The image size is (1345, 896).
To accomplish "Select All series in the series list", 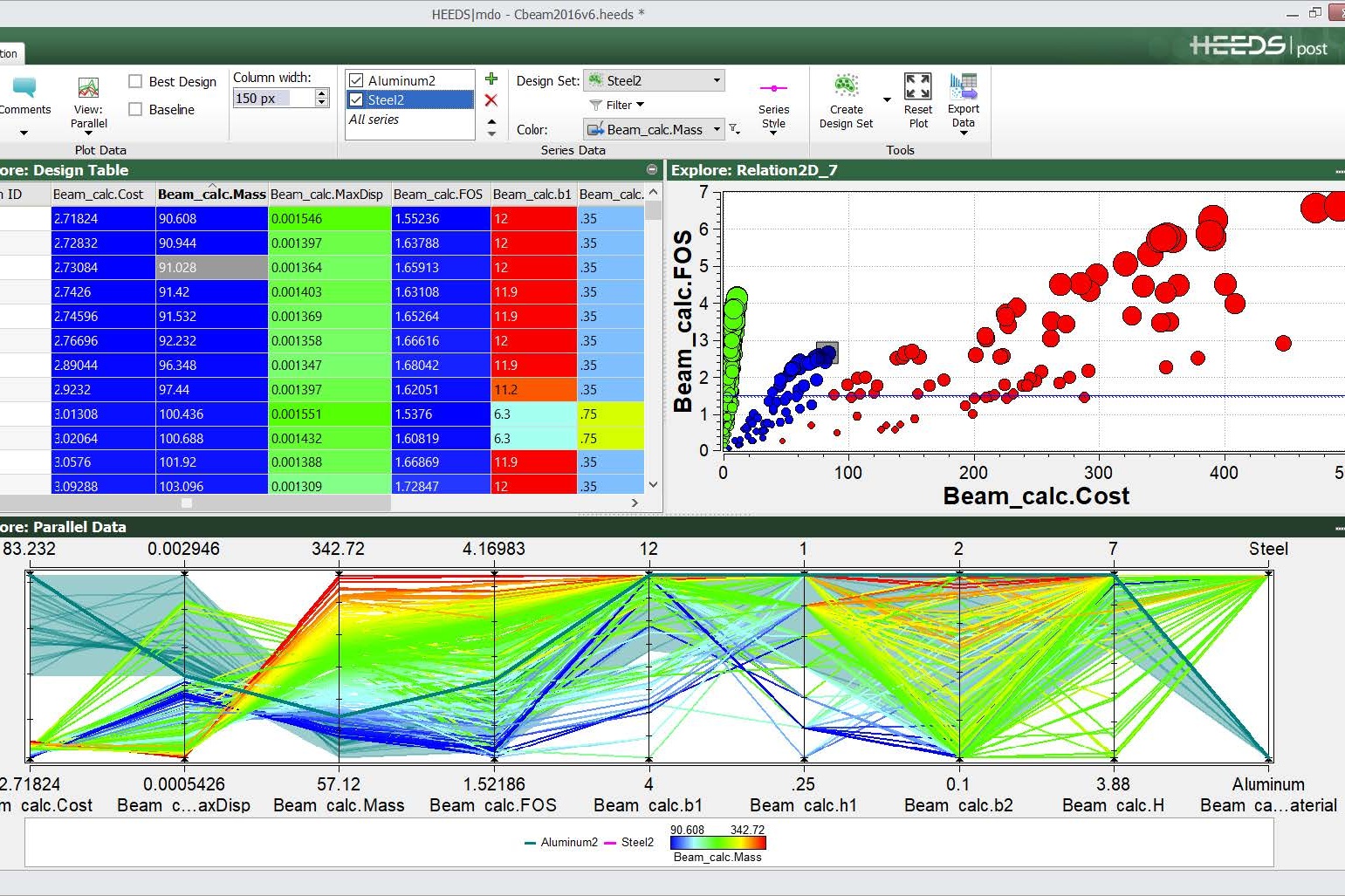I will pos(374,120).
